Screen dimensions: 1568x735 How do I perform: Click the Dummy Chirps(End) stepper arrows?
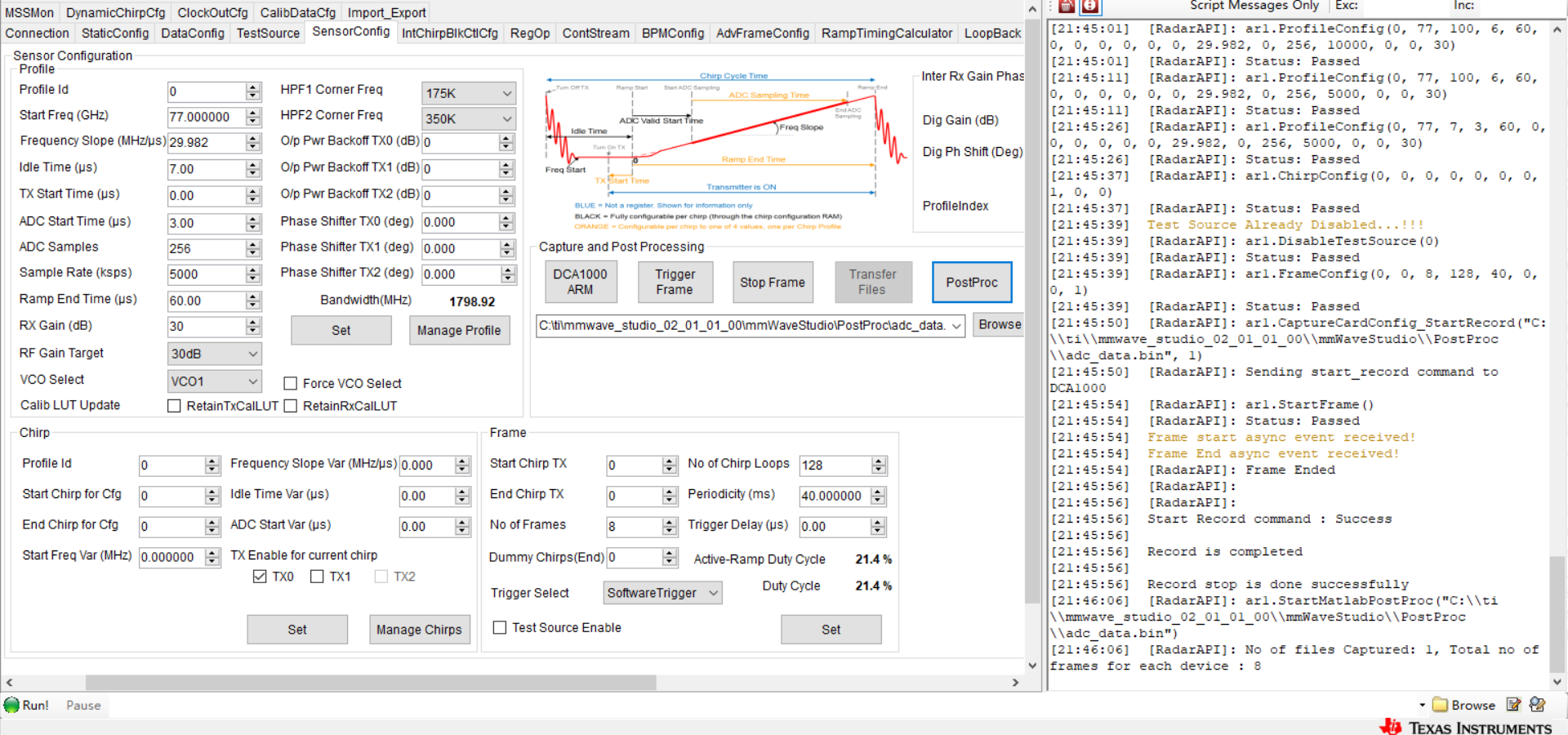[670, 557]
